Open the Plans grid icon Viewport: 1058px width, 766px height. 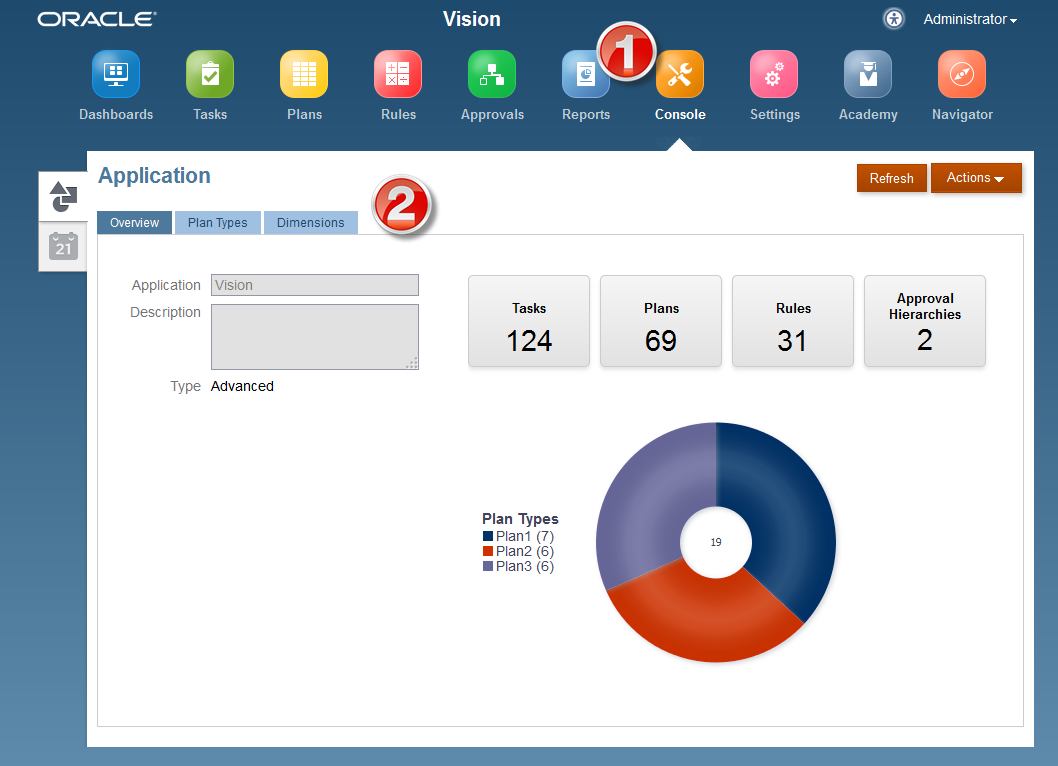coord(304,74)
